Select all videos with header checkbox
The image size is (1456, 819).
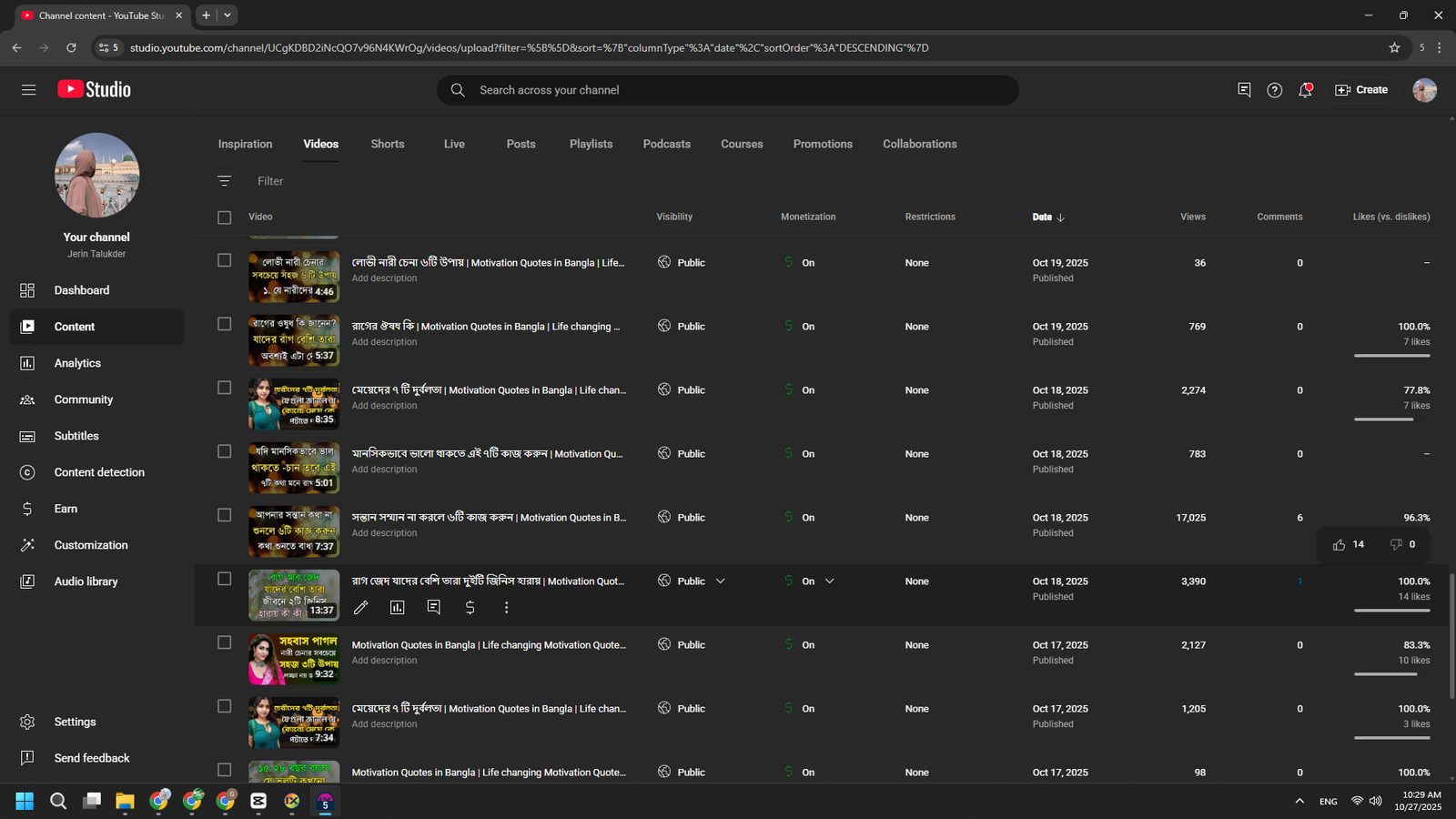point(225,217)
